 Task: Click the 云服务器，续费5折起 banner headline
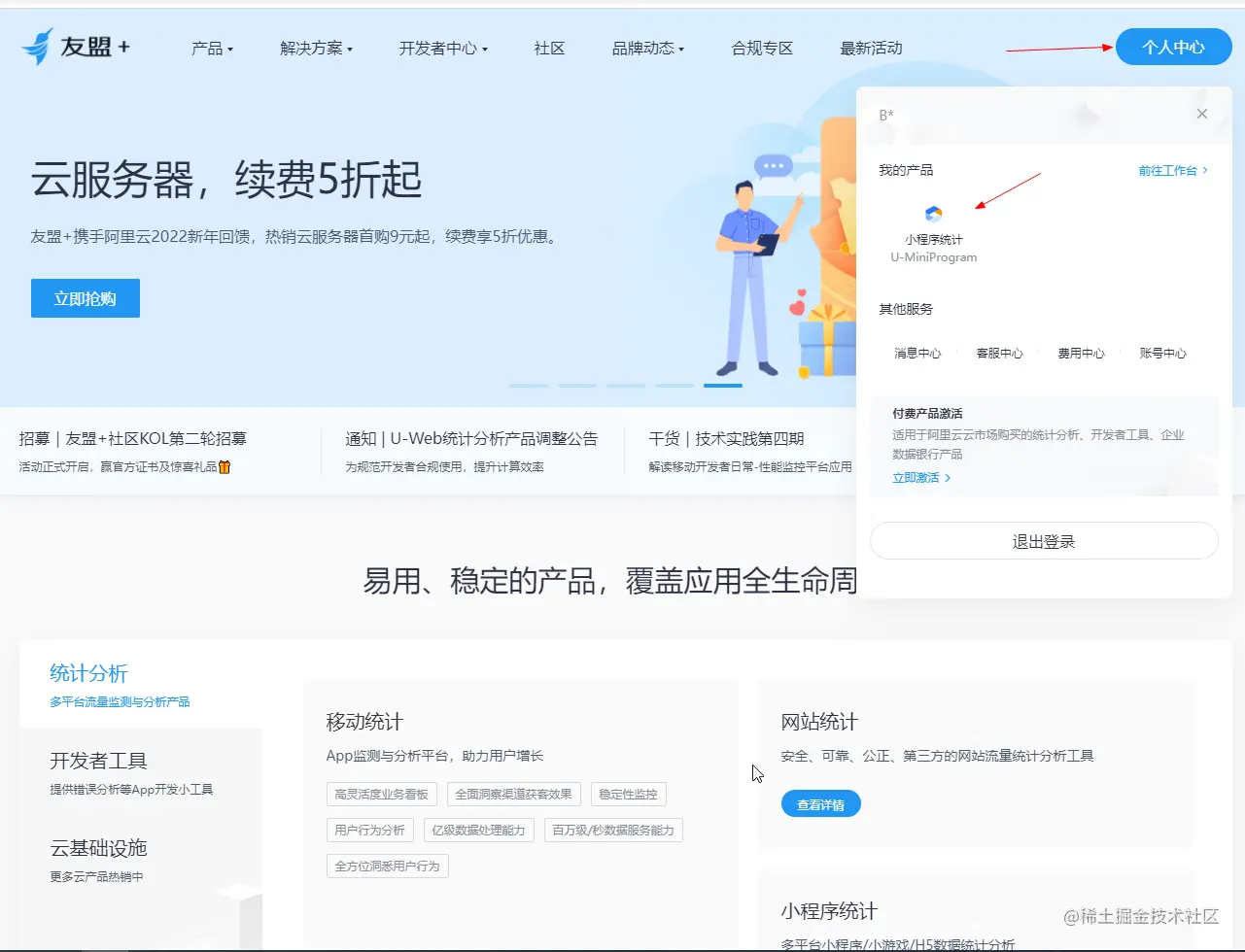point(226,179)
